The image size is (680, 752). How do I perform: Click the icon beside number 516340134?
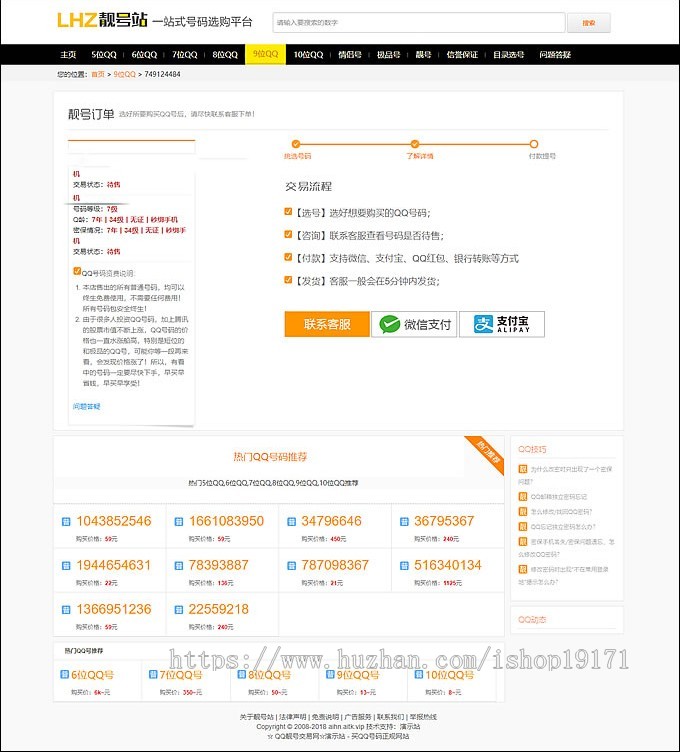(404, 566)
